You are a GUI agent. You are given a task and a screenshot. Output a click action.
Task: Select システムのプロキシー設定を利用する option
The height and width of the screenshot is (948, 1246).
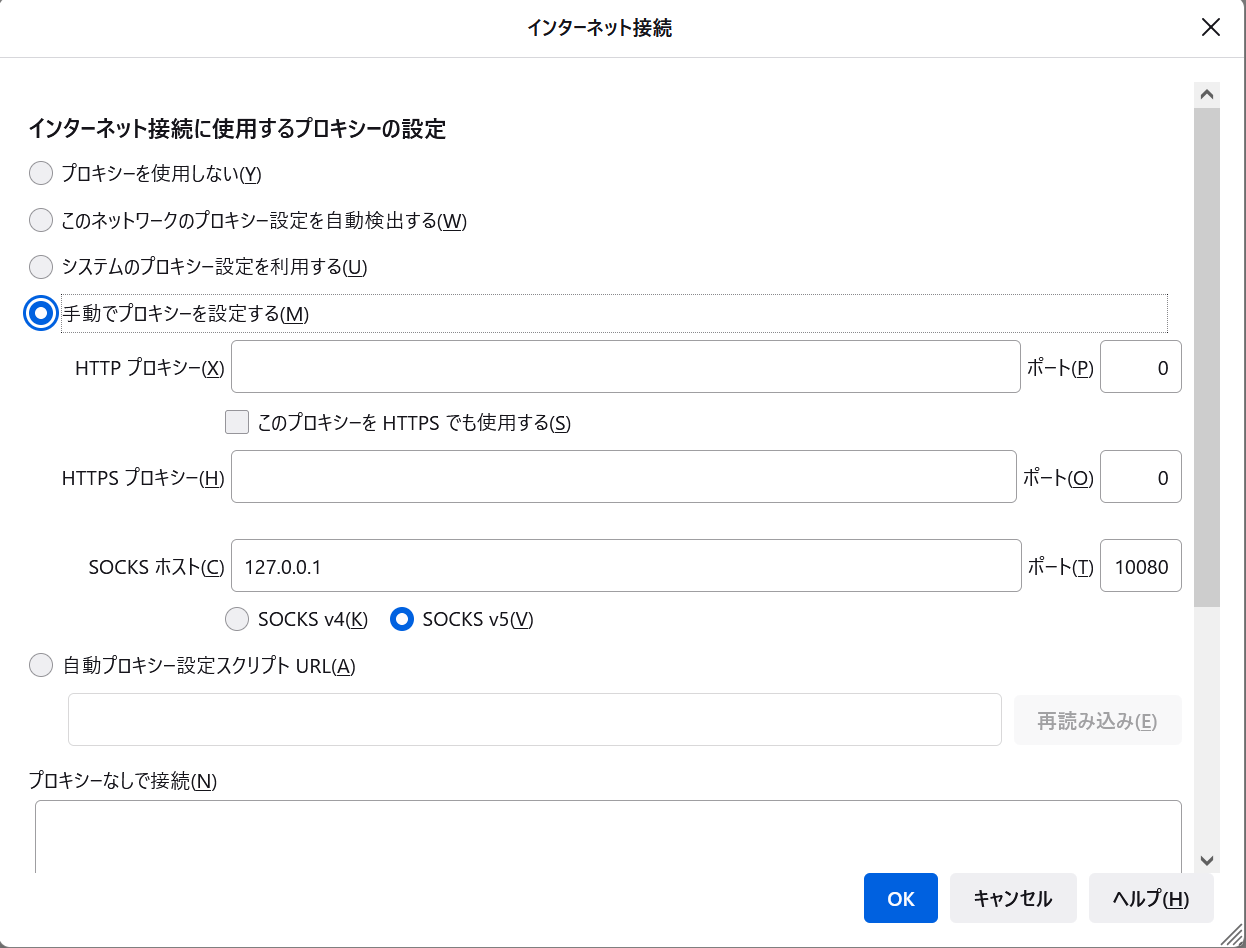(41, 267)
